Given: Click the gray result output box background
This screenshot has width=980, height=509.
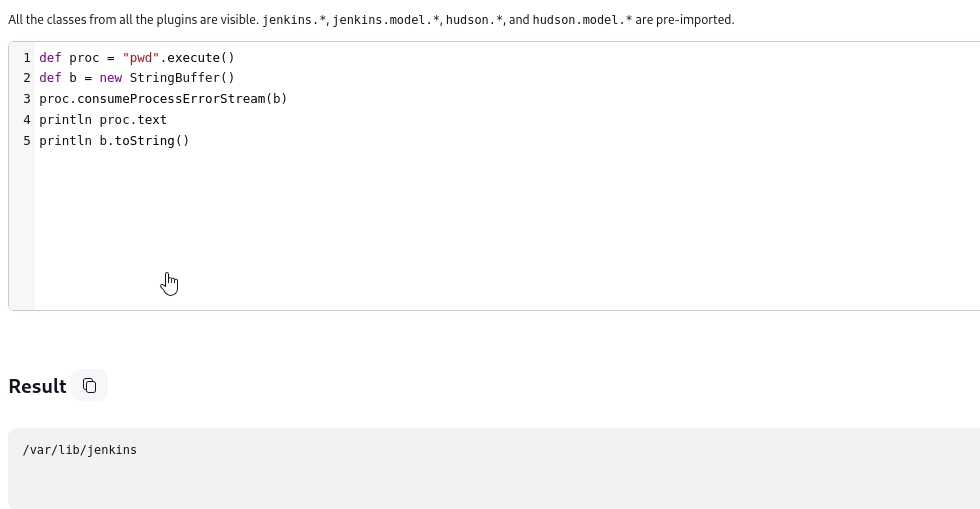Looking at the screenshot, I should [x=500, y=481].
